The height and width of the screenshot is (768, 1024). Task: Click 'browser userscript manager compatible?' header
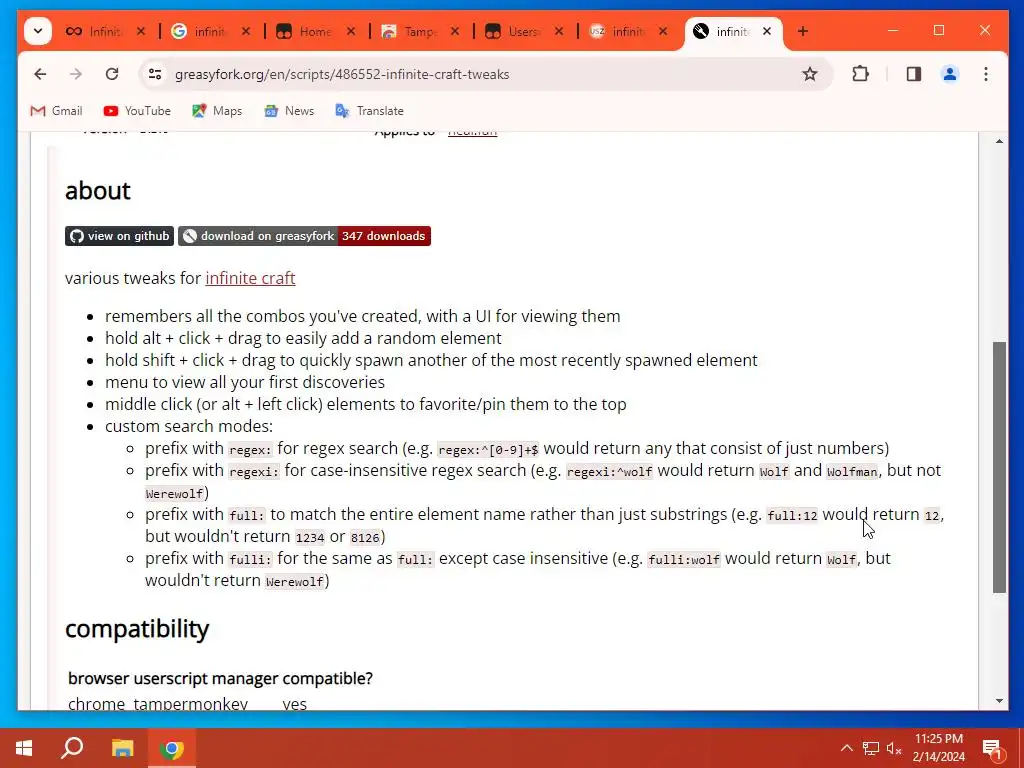[220, 679]
